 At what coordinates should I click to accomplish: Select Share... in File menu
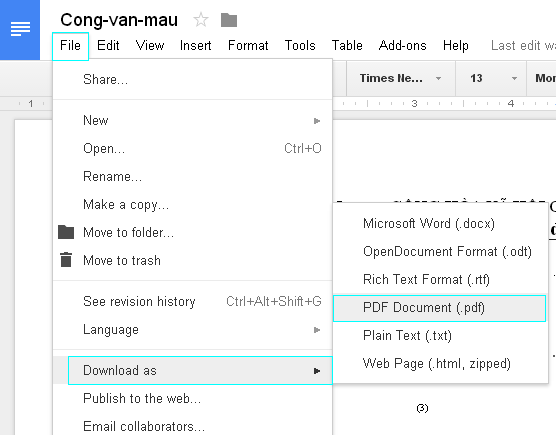(x=193, y=79)
